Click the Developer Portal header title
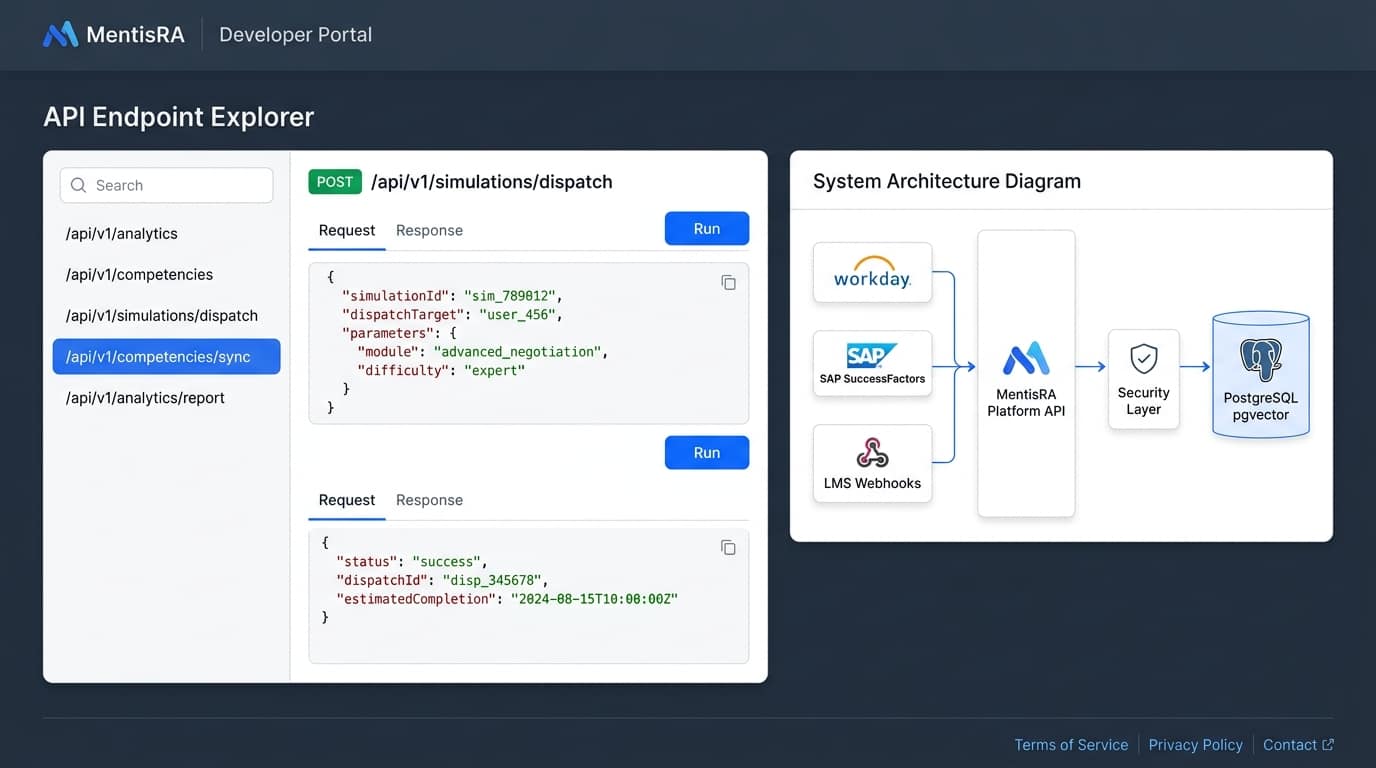Screen dimensions: 1376x768 [x=296, y=34]
